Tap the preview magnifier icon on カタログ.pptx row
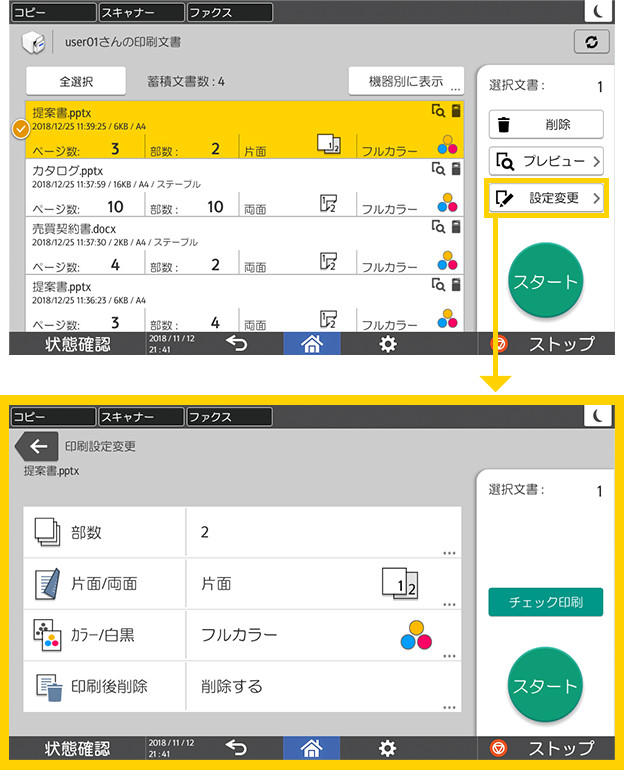This screenshot has height=770, width=624. click(x=438, y=168)
